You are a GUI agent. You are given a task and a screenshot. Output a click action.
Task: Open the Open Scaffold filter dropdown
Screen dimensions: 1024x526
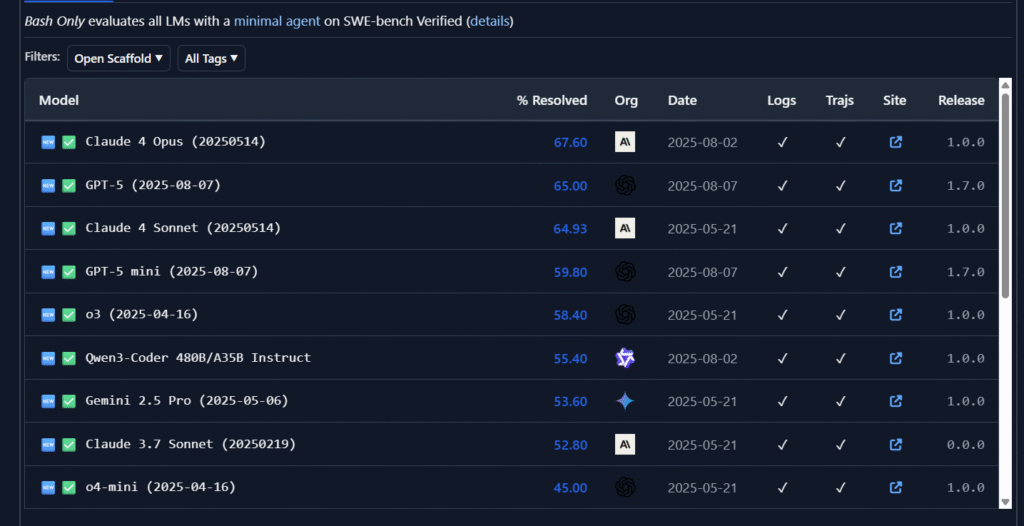point(119,58)
